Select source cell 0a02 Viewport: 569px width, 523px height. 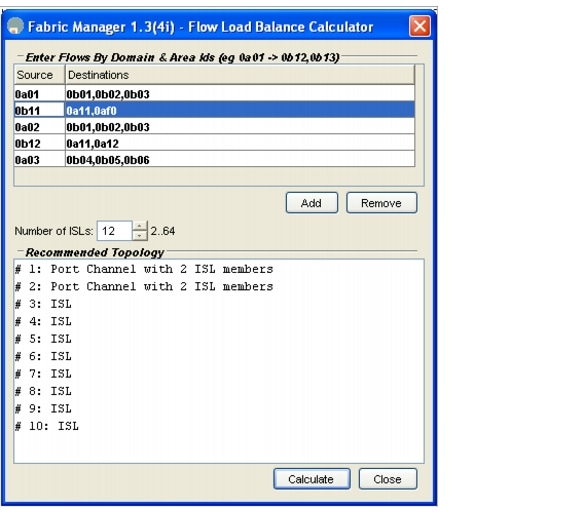tap(40, 127)
